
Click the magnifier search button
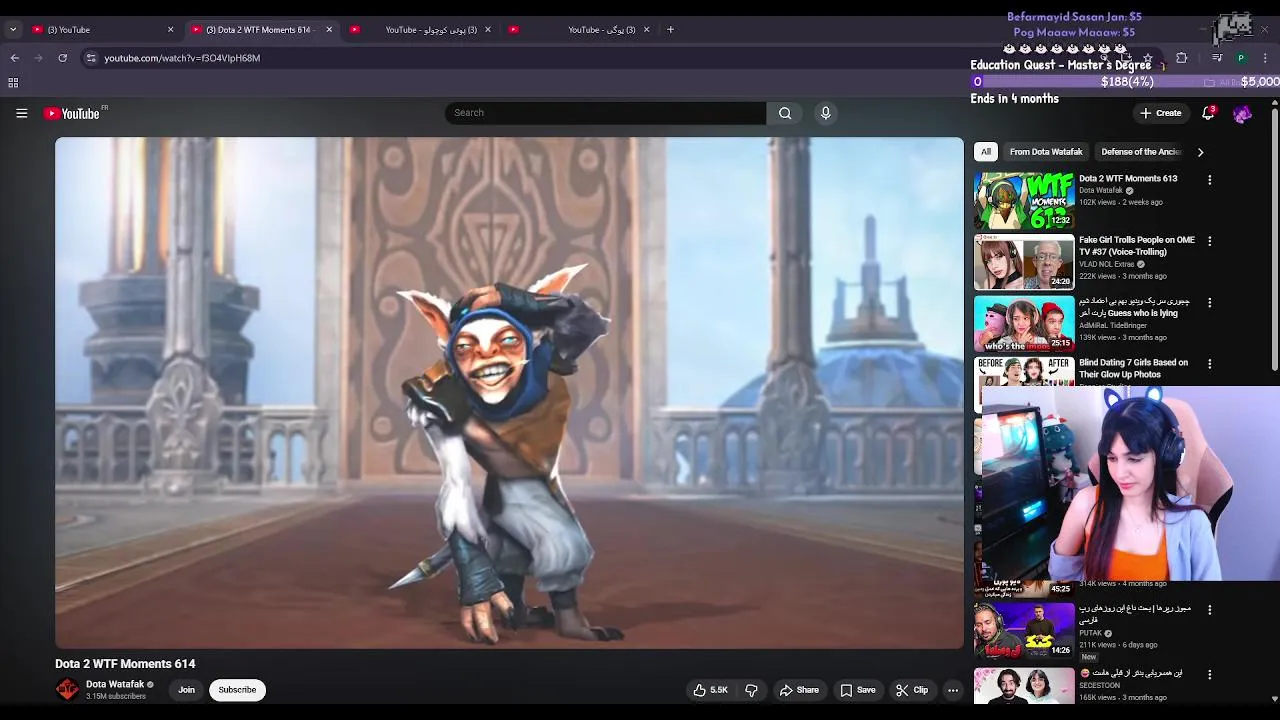(x=785, y=113)
